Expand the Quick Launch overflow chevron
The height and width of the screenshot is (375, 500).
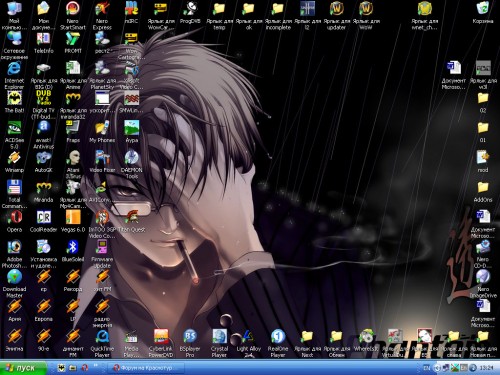click(96, 366)
